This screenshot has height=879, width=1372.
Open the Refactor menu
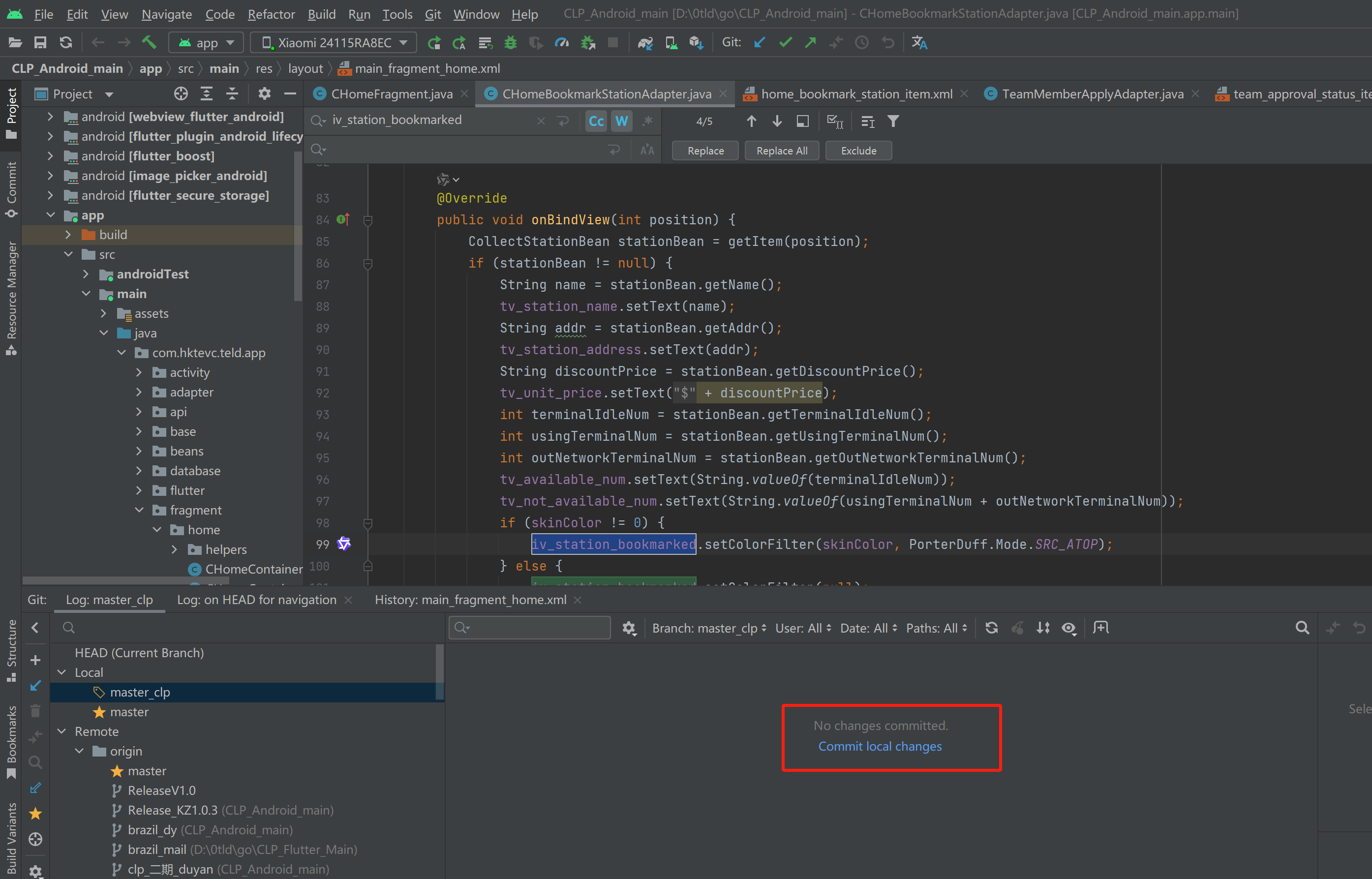tap(271, 14)
